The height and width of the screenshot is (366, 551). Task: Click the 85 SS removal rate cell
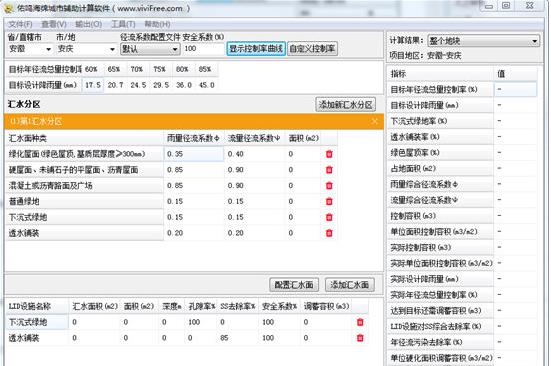point(239,338)
